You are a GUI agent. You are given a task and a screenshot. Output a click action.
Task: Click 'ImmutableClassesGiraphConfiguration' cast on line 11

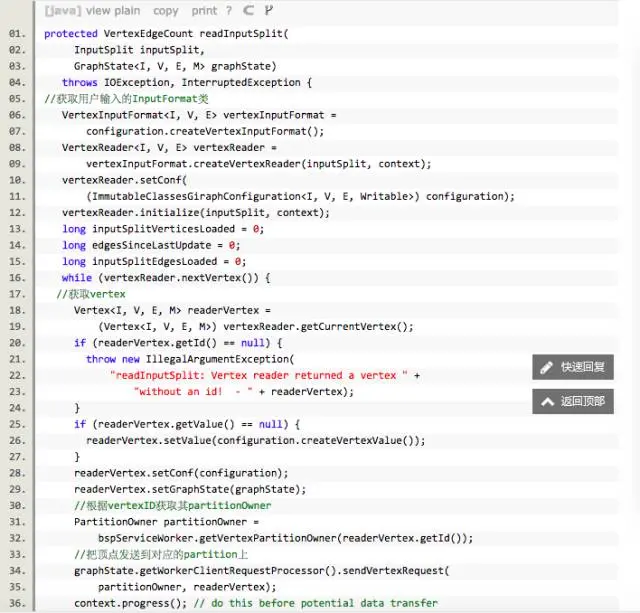coord(196,196)
